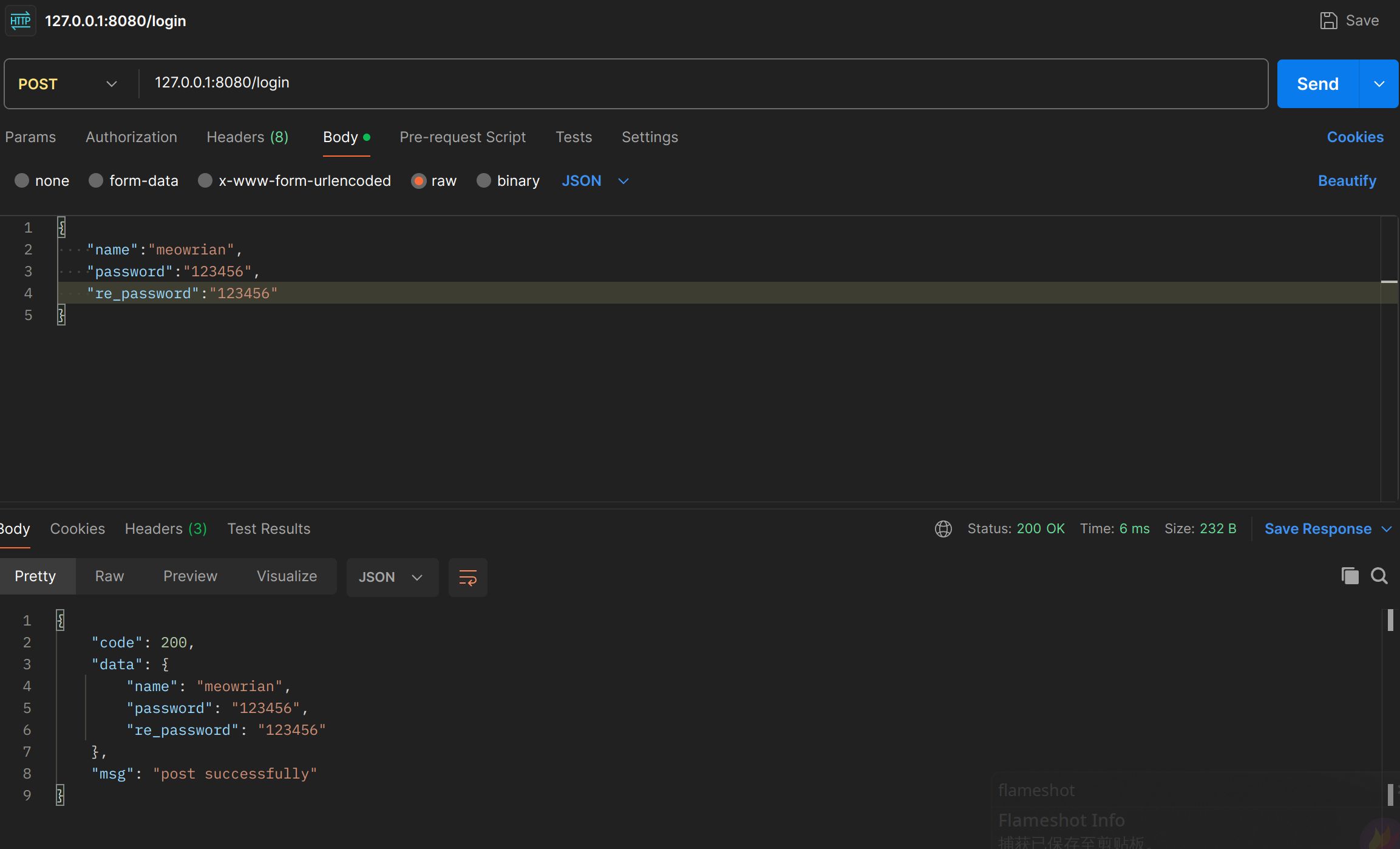Click the globe network information icon

943,529
